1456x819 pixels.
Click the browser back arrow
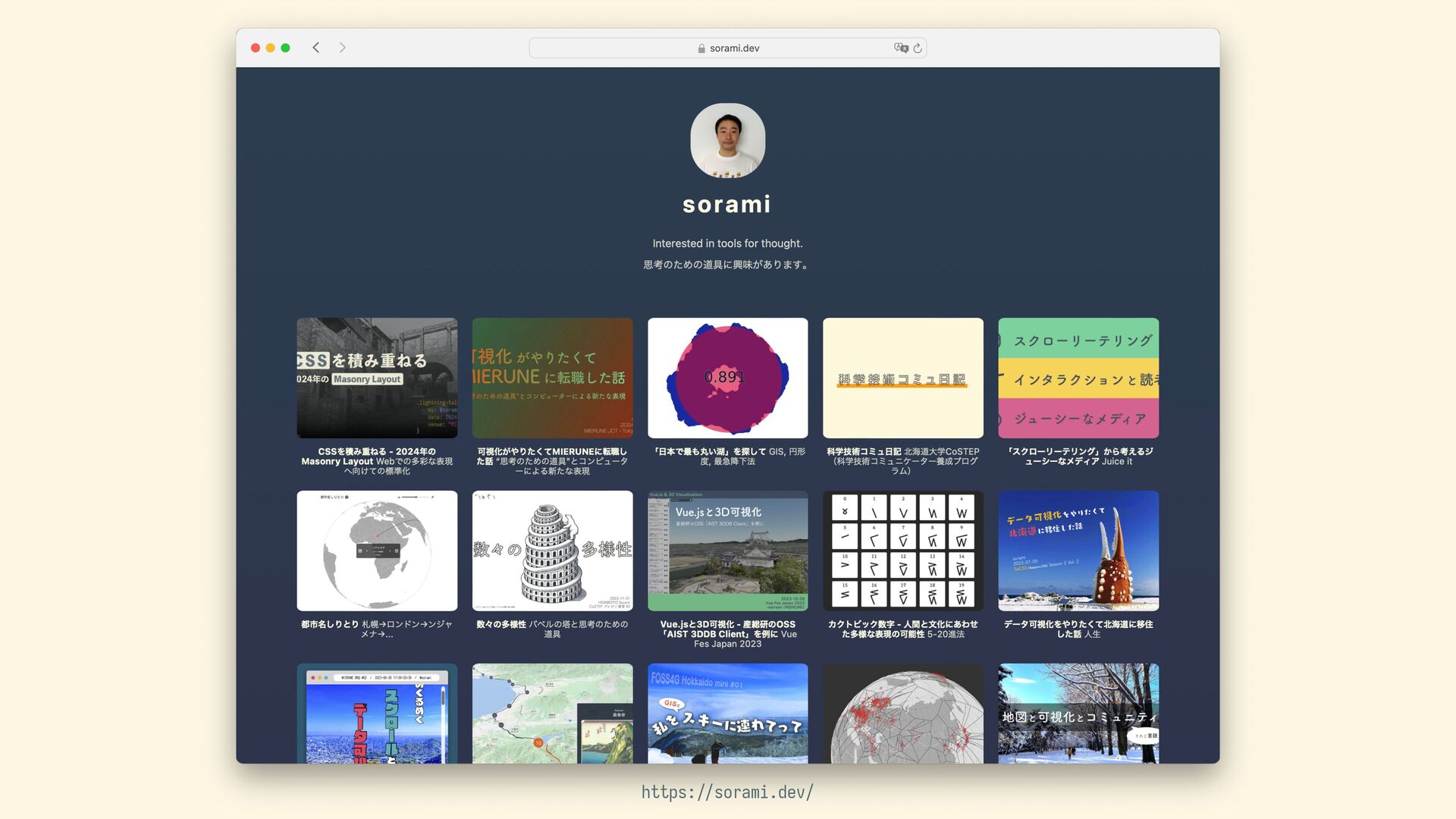(315, 48)
